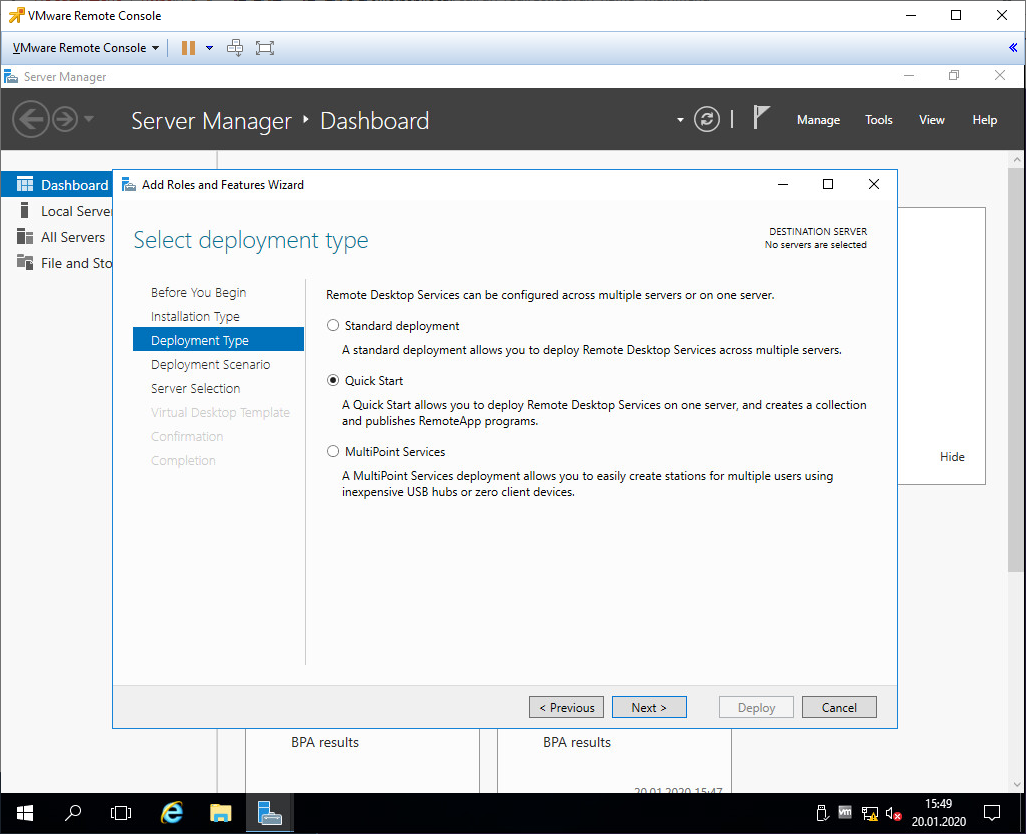Click the first BPA results text
The width and height of the screenshot is (1026, 834).
[325, 742]
